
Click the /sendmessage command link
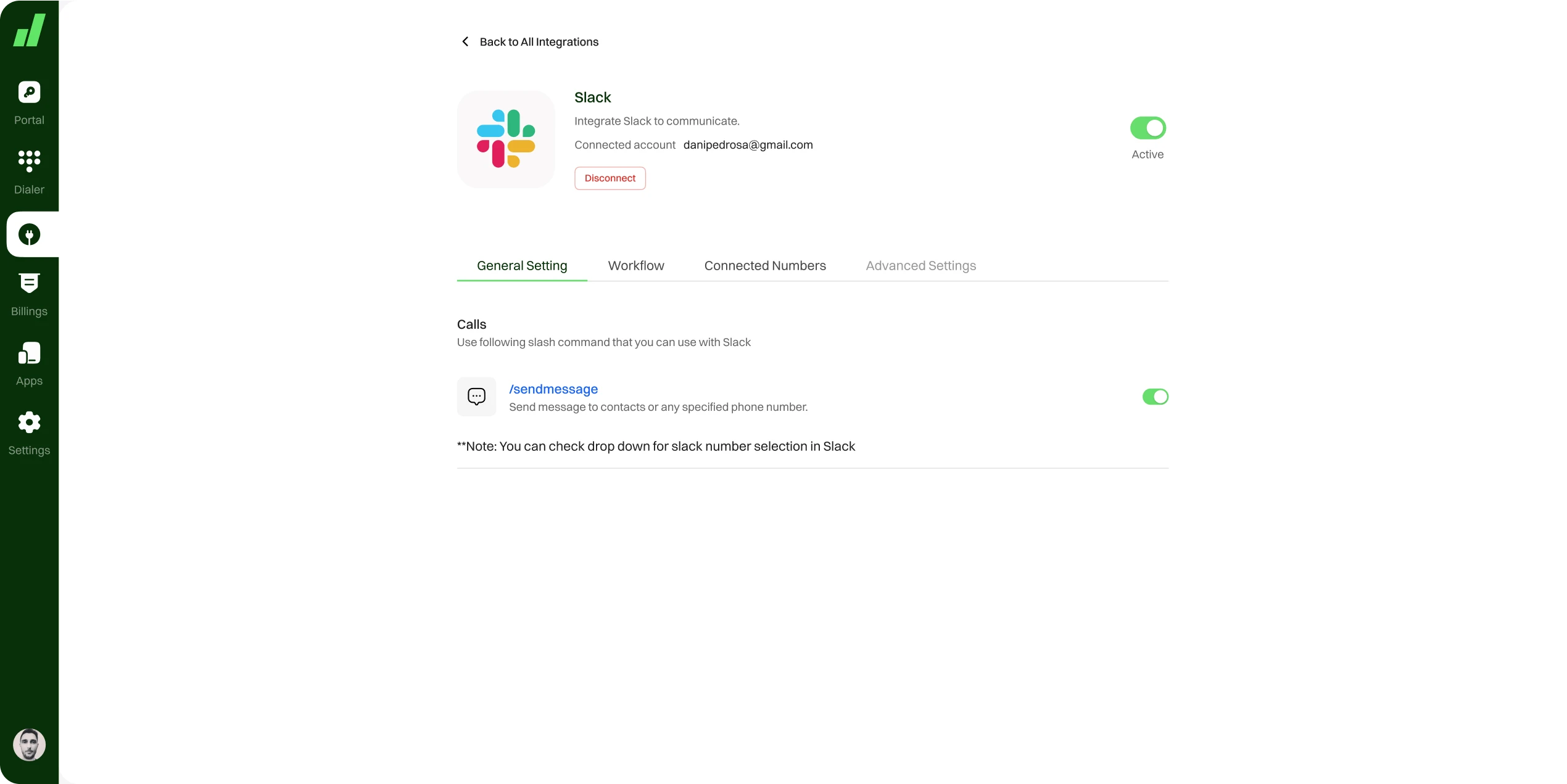point(553,389)
